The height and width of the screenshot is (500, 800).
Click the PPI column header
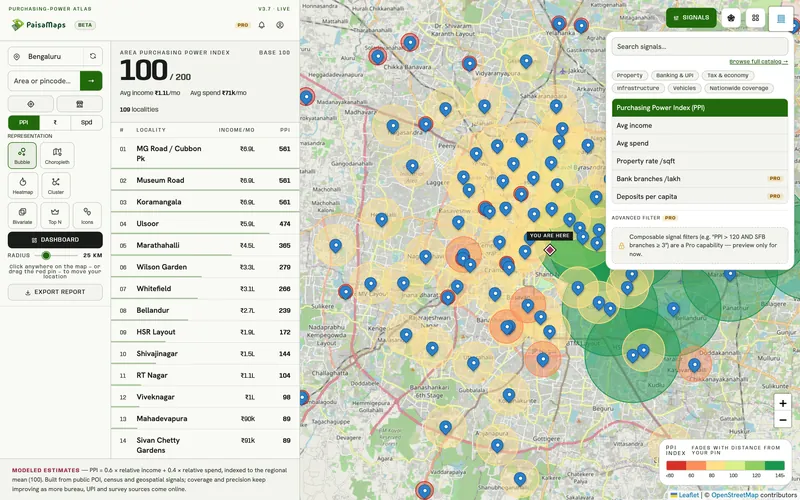pyautogui.click(x=285, y=130)
